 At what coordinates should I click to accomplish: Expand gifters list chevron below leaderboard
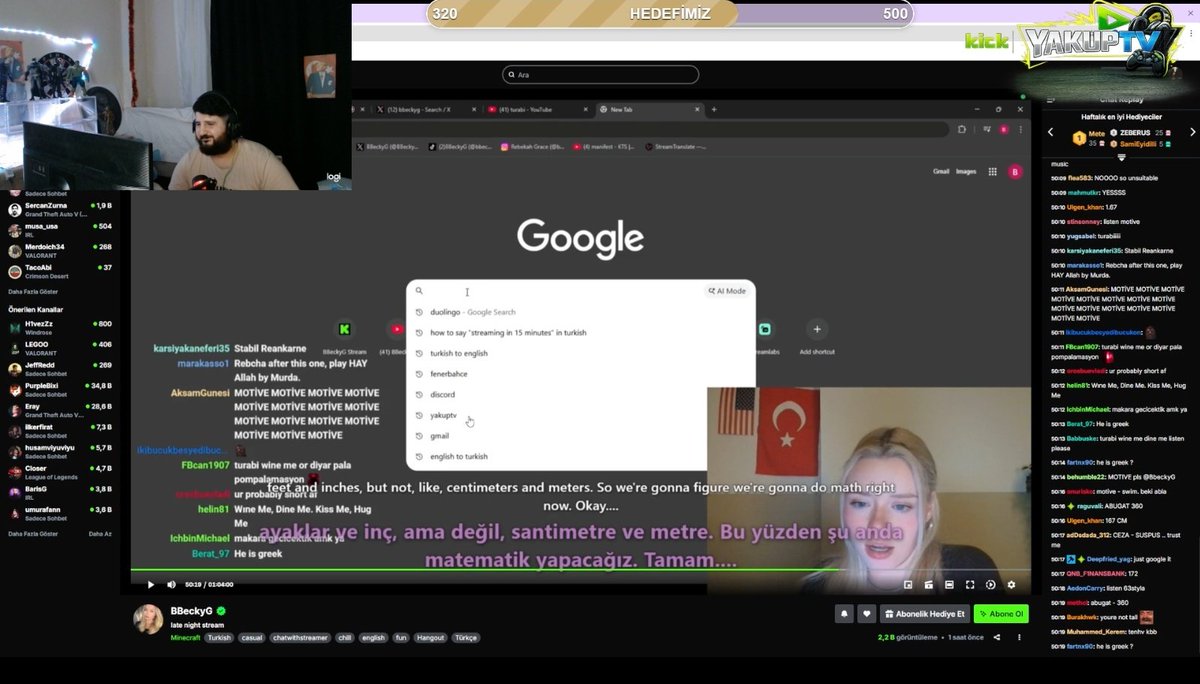(1121, 157)
